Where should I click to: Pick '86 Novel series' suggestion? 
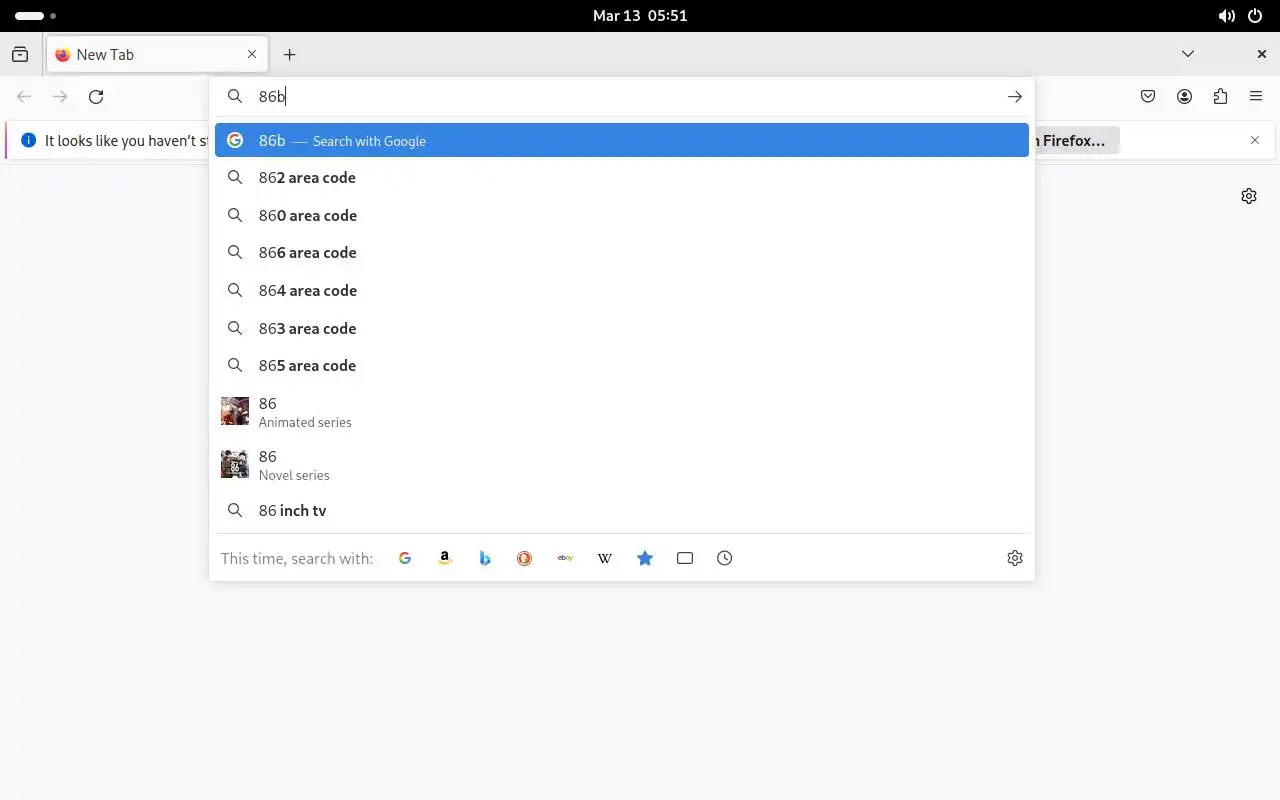pos(622,465)
